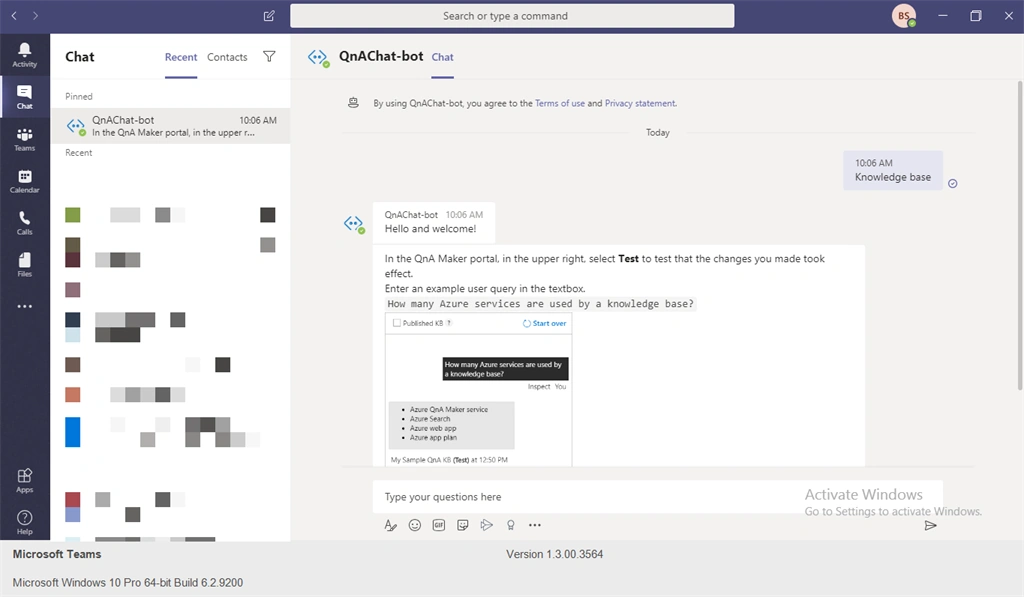
Task: Show more compose options ellipsis
Action: click(x=535, y=525)
